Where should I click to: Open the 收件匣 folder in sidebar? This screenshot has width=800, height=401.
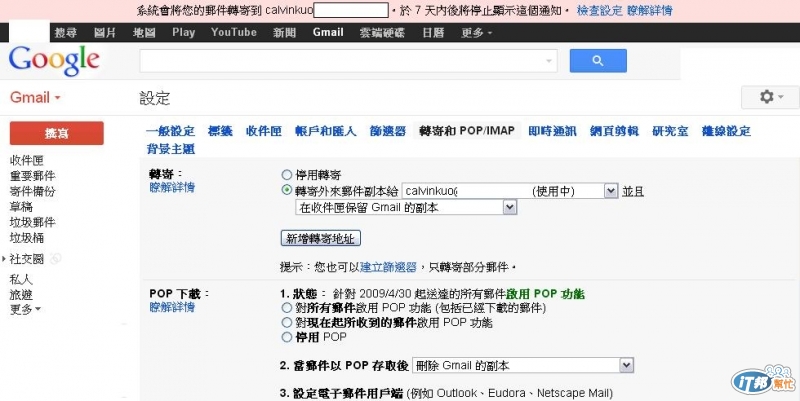(27, 161)
